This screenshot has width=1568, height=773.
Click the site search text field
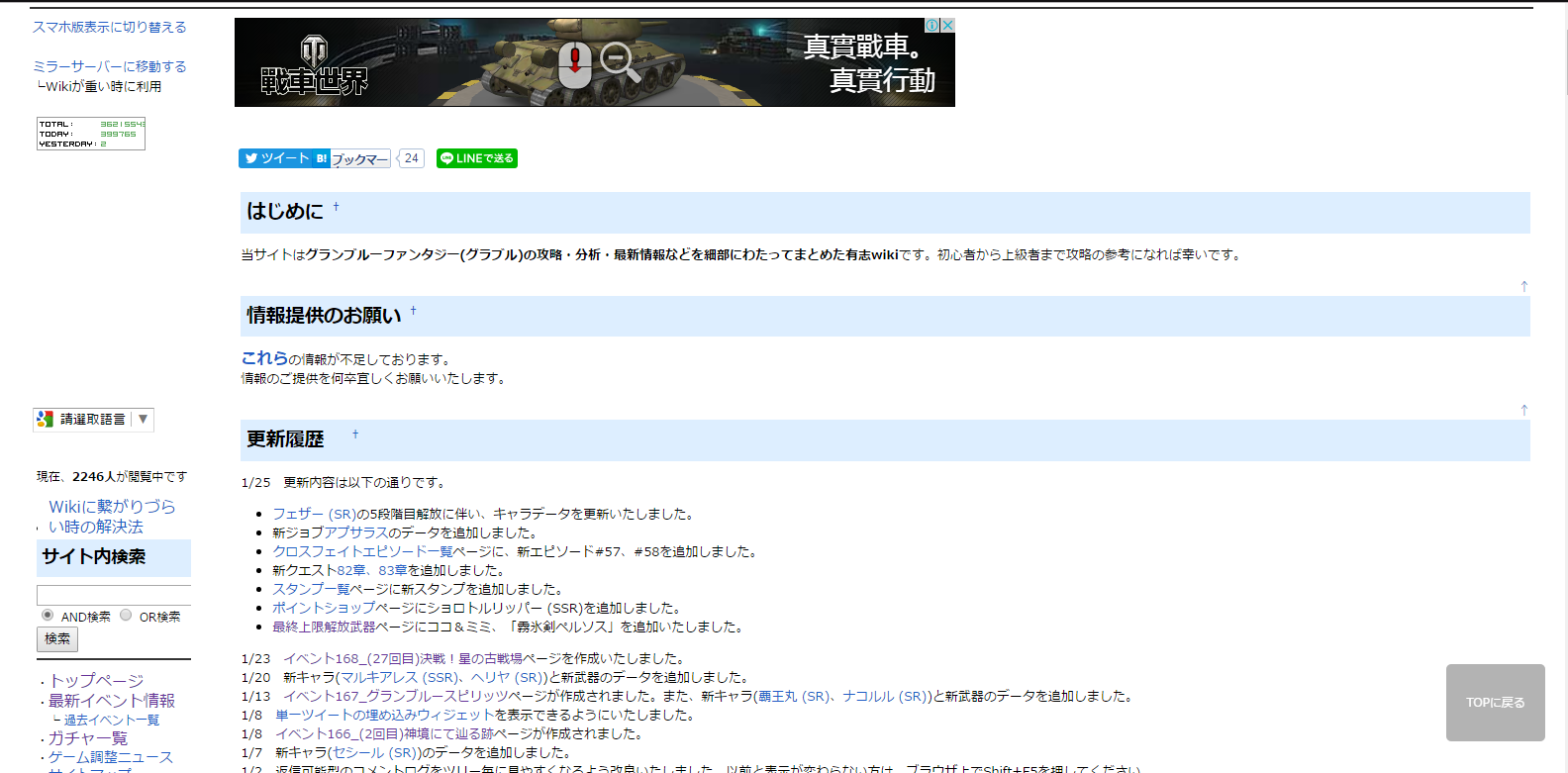tap(113, 595)
